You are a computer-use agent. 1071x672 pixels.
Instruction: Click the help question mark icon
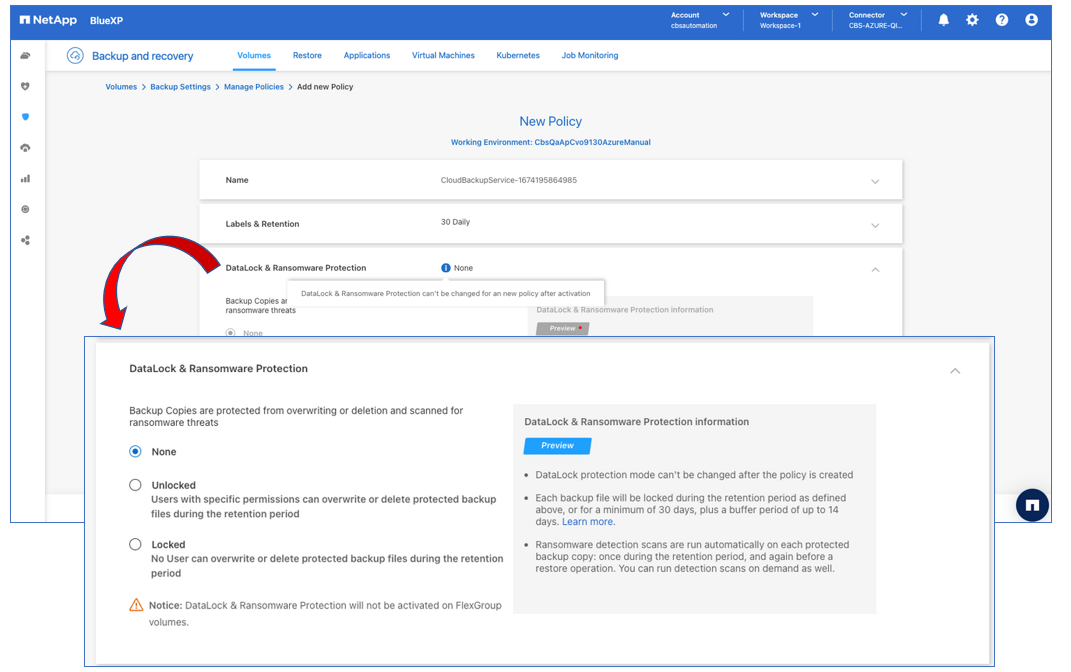click(1002, 20)
